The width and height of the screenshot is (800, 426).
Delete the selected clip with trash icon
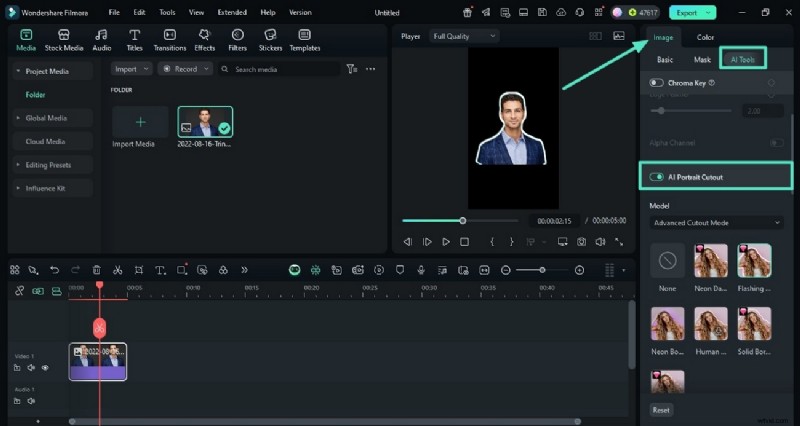tap(96, 270)
